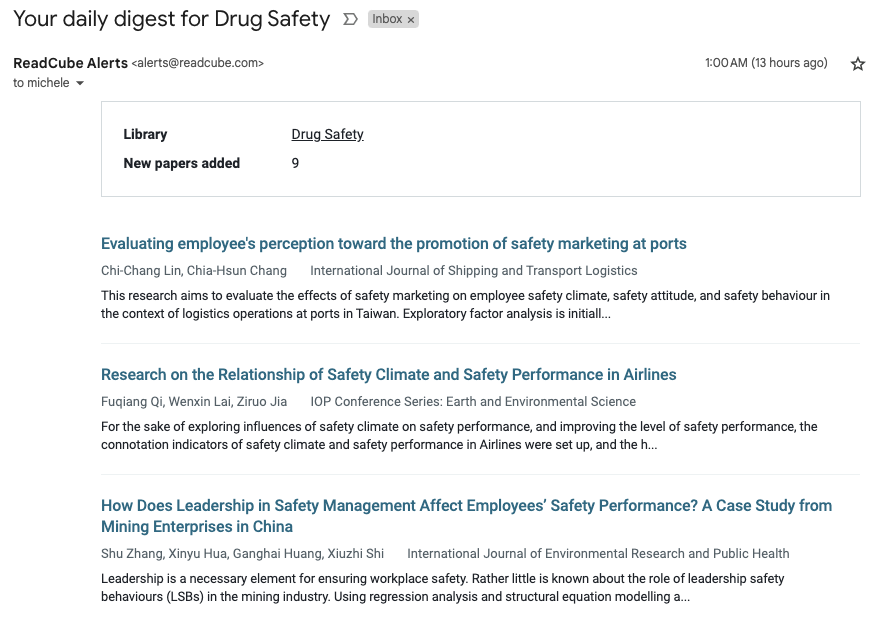
Task: Open the Safety Climate in Airlines paper
Action: click(388, 374)
